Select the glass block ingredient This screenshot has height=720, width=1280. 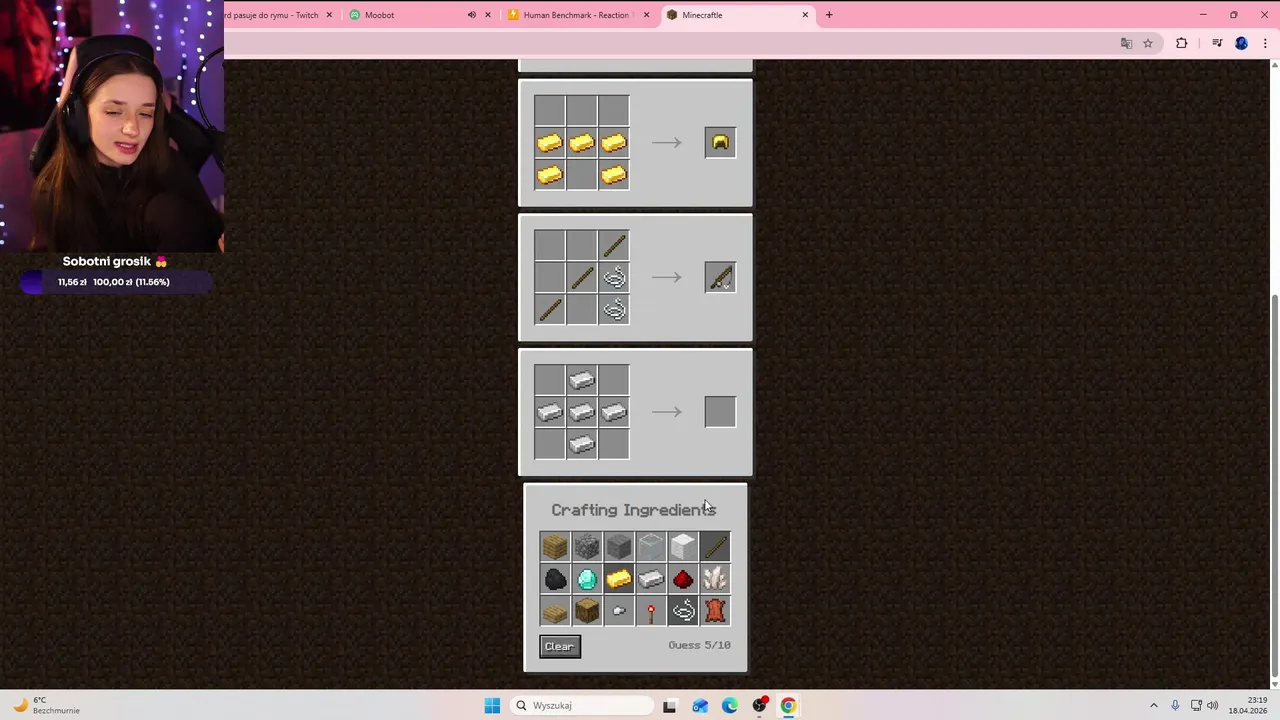click(x=651, y=546)
